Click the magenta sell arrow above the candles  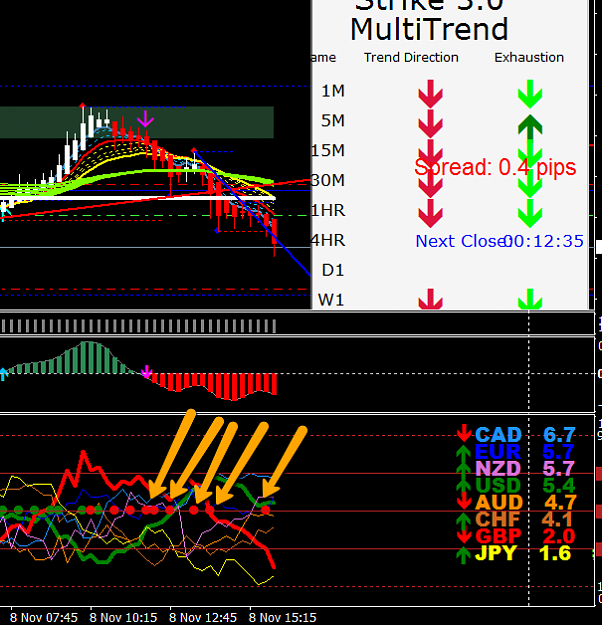[146, 119]
